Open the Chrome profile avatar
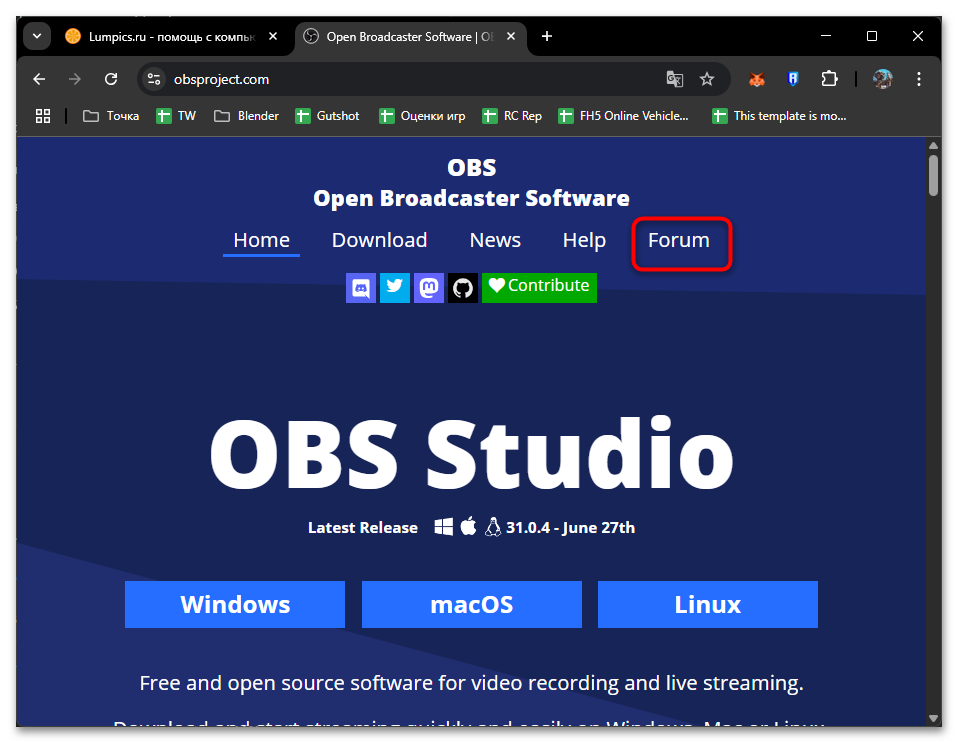 click(882, 79)
